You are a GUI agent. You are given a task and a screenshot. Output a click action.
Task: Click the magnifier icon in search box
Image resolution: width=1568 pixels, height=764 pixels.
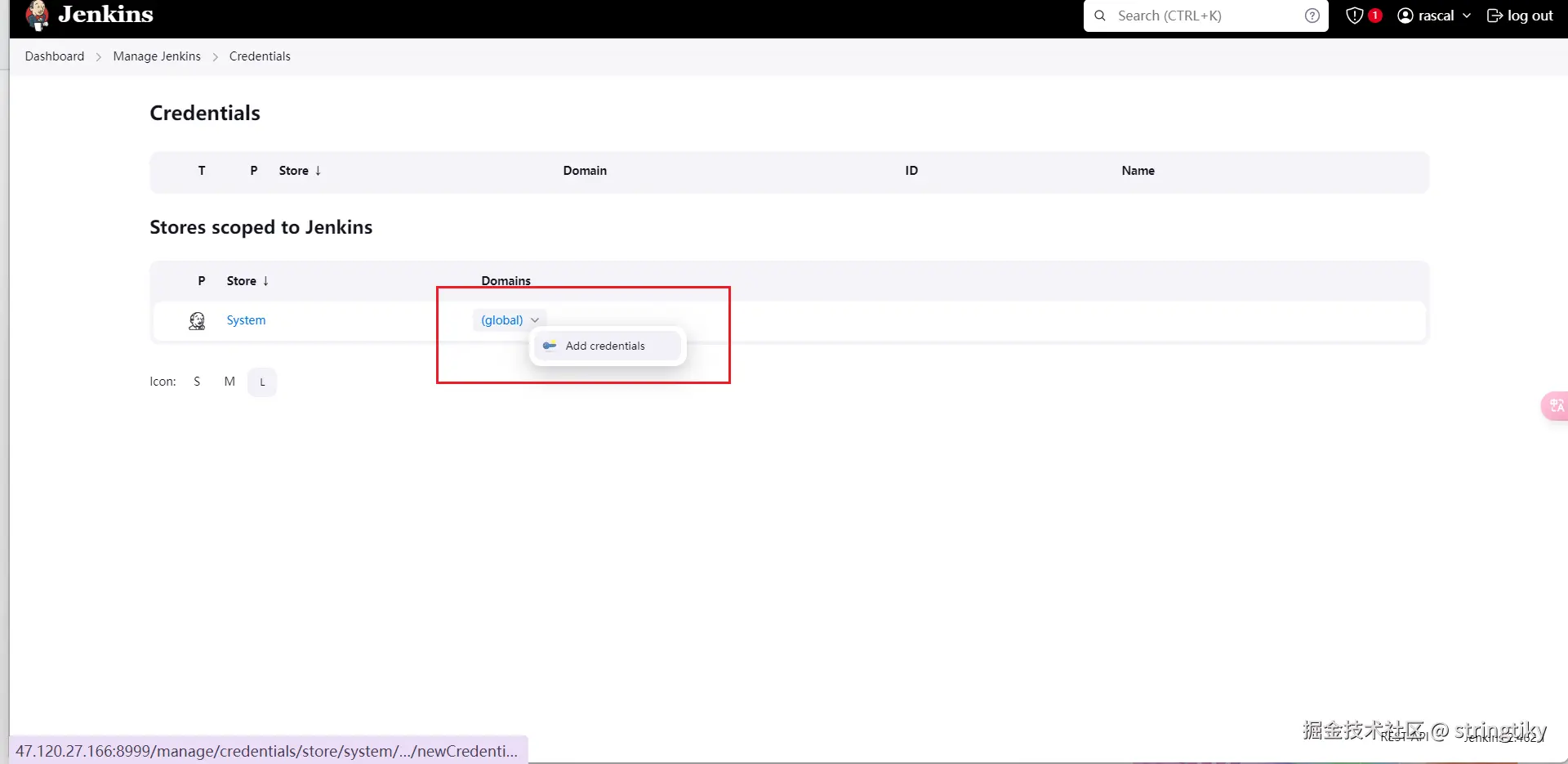coord(1100,16)
